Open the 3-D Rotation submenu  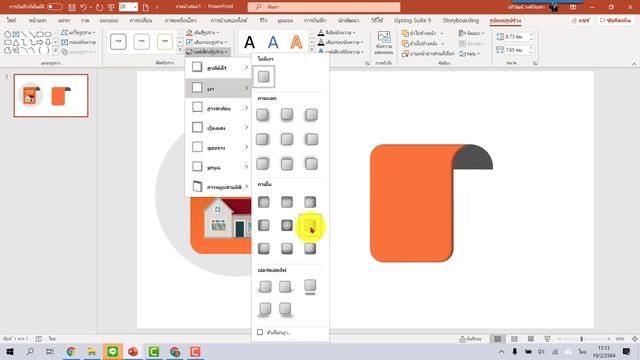coord(218,187)
